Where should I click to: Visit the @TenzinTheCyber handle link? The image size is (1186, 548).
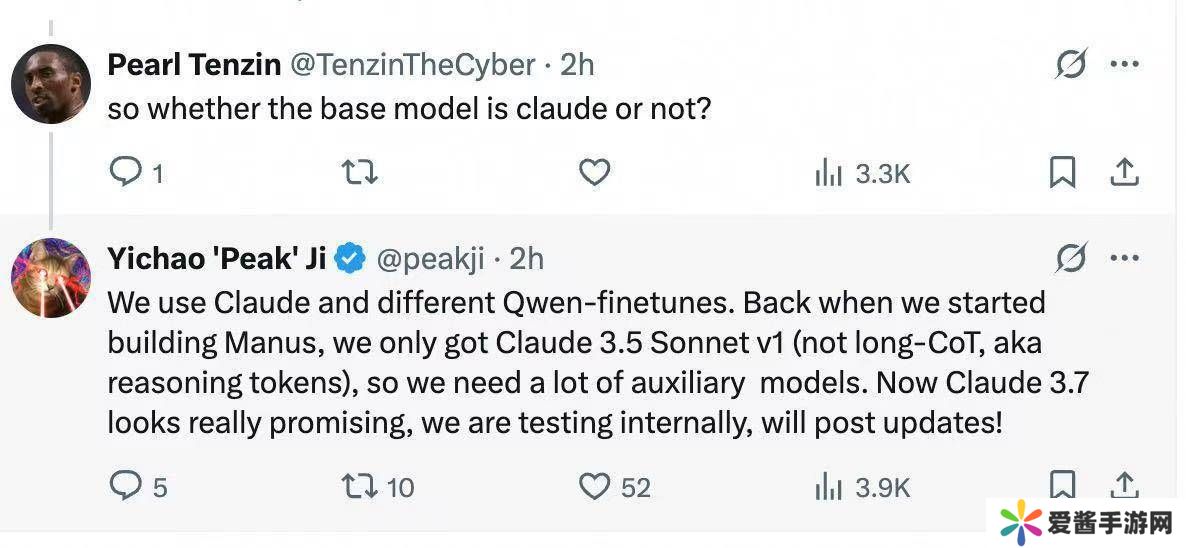pyautogui.click(x=413, y=65)
